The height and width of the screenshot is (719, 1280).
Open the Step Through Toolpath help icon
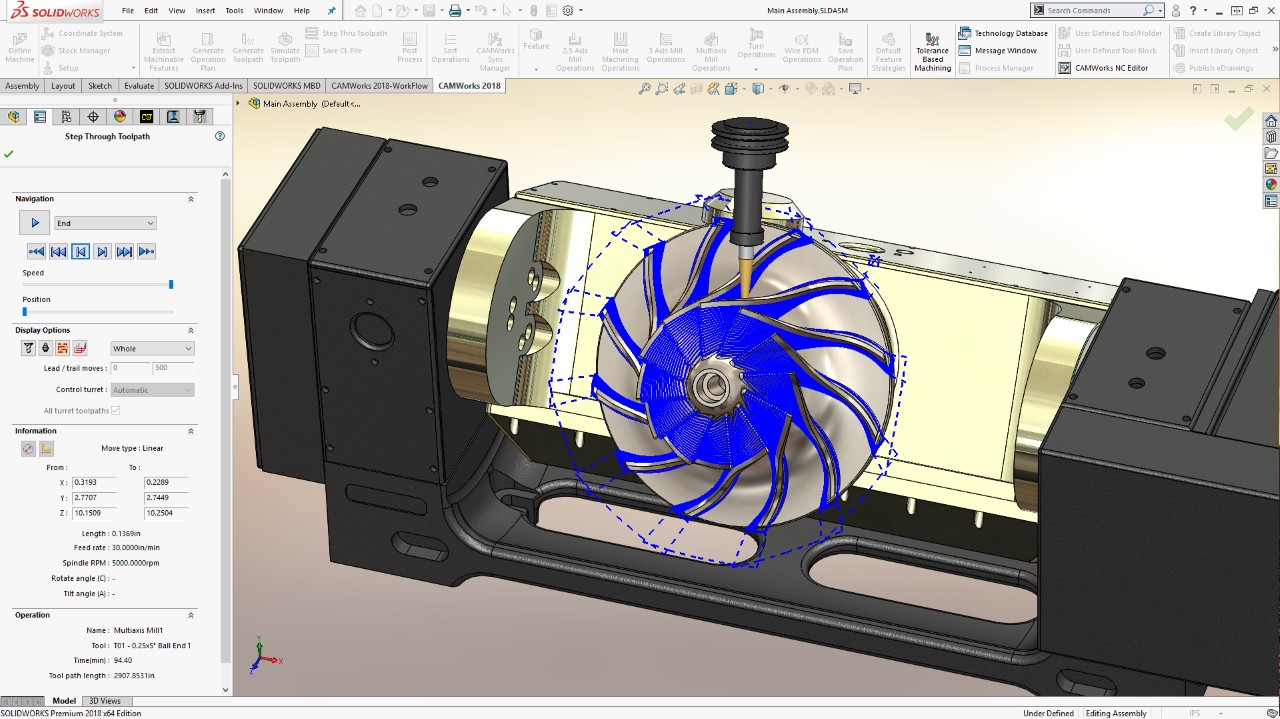pos(220,136)
